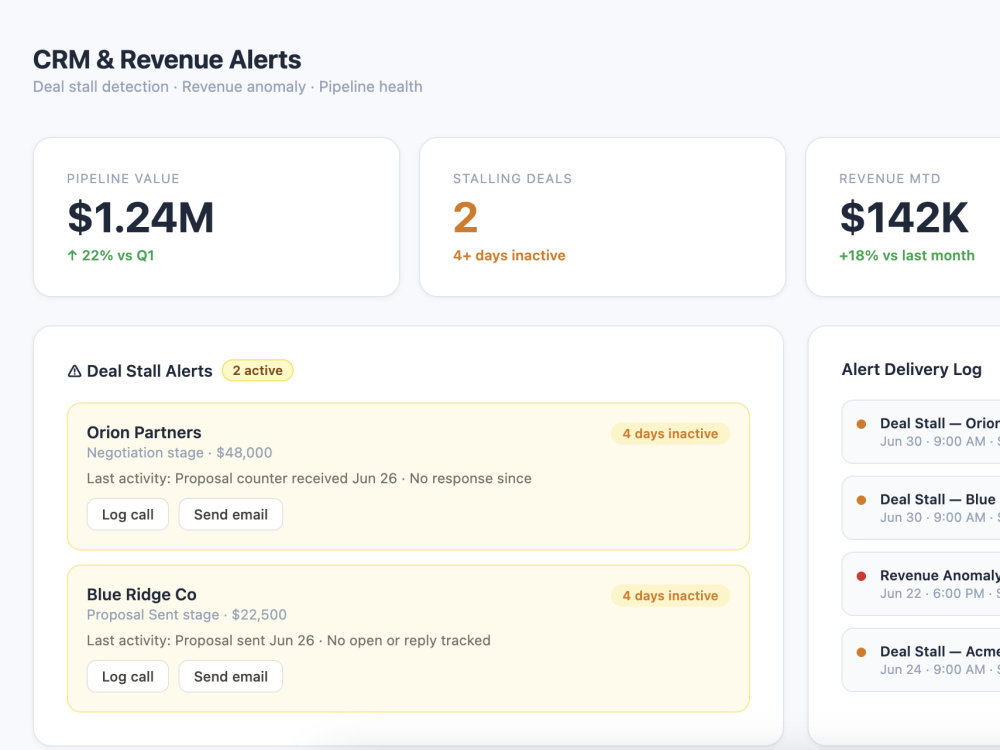
Task: Click the Pipeline Value $1.24M figure
Action: click(x=140, y=217)
